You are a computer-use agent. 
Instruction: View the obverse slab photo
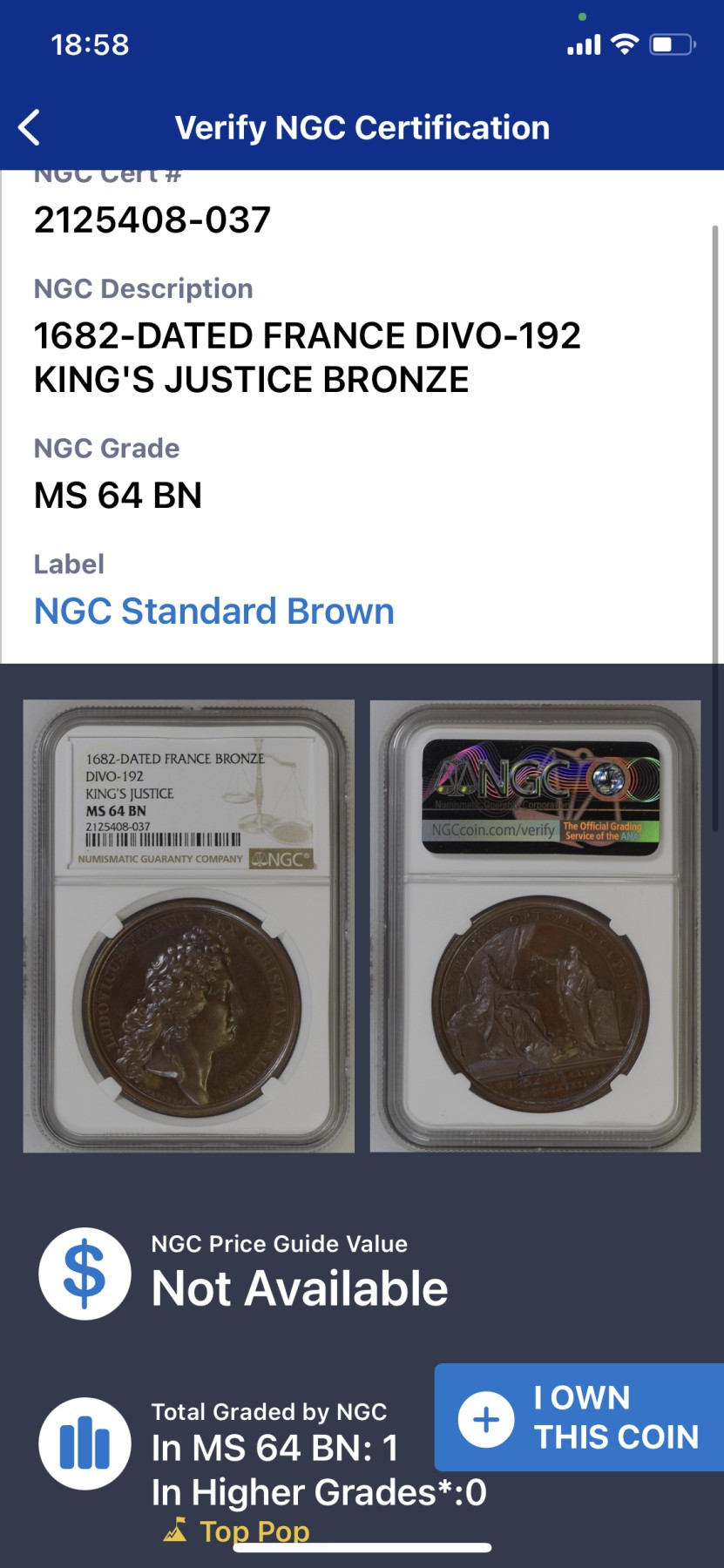(188, 926)
